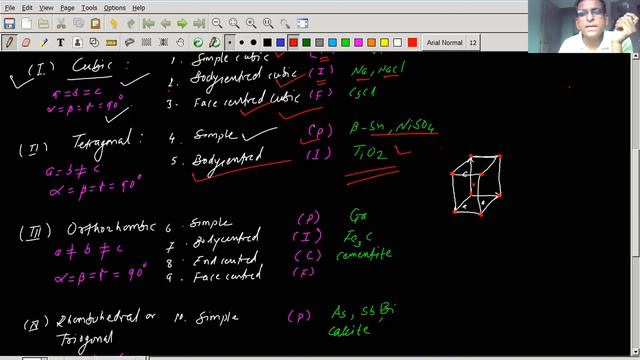Viewport: 640px width, 360px height.
Task: Pick the gray color swatch
Action: pos(320,42)
